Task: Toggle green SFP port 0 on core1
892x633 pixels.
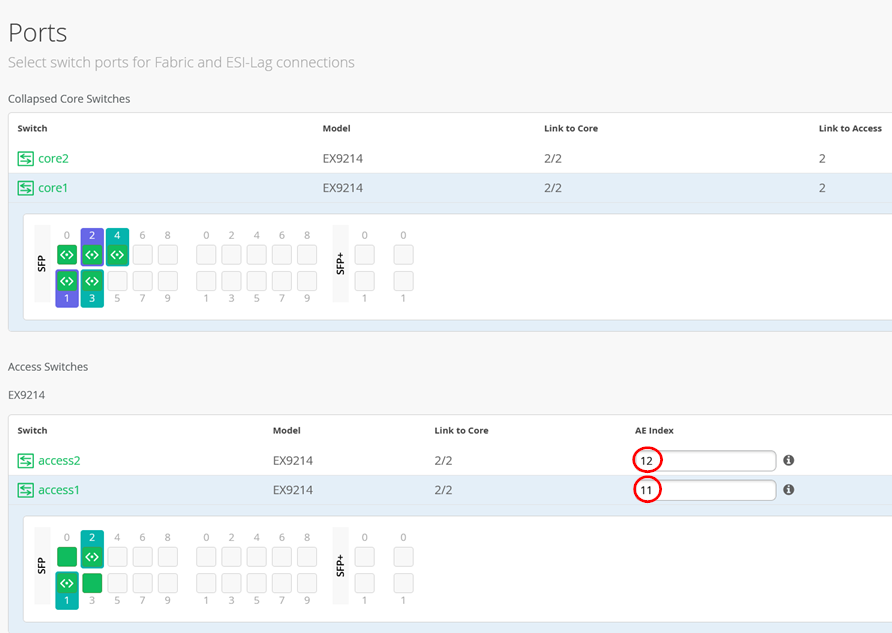Action: (x=67, y=254)
